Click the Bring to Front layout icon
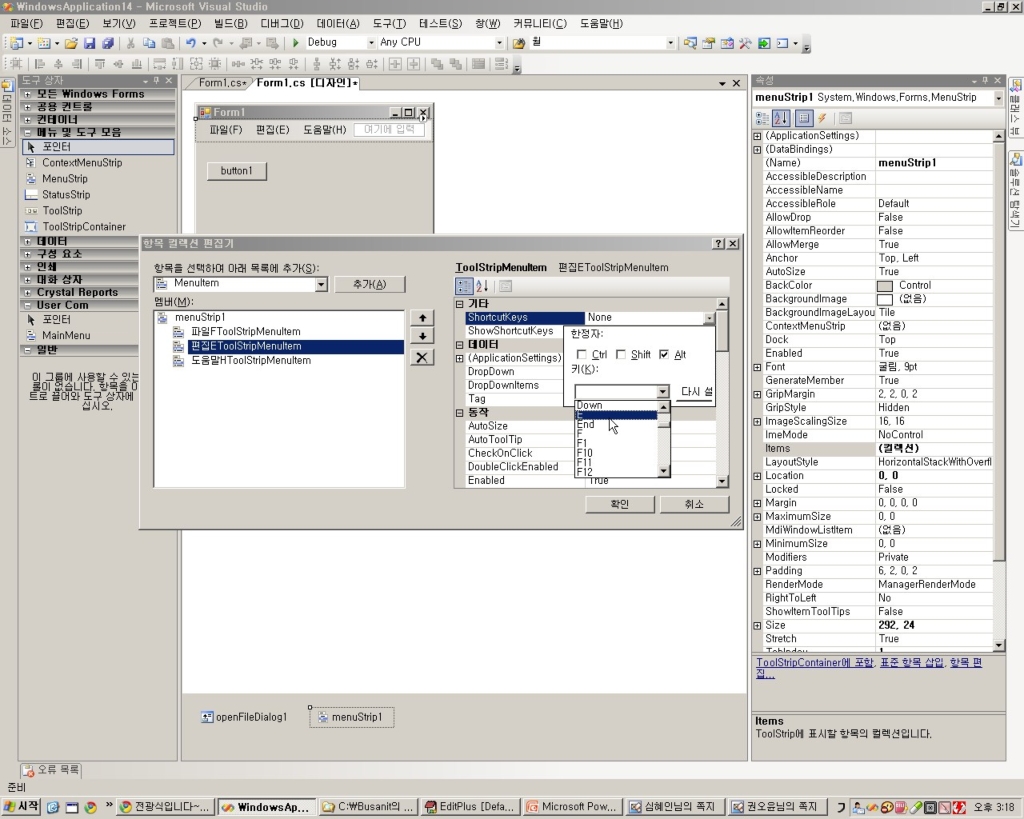Image resolution: width=1024 pixels, height=819 pixels. [437, 64]
